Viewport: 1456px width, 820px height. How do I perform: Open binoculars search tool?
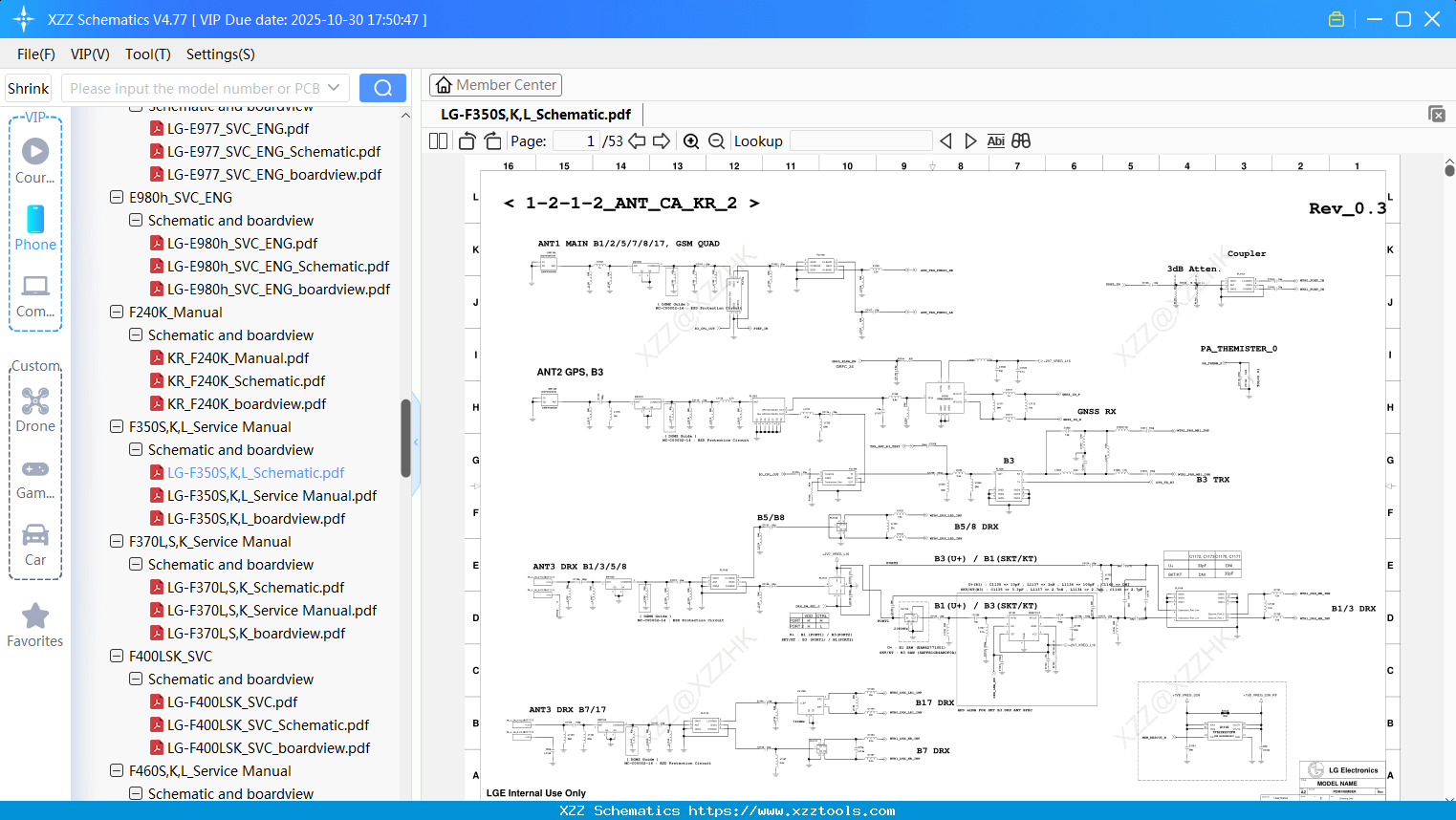pyautogui.click(x=1019, y=140)
